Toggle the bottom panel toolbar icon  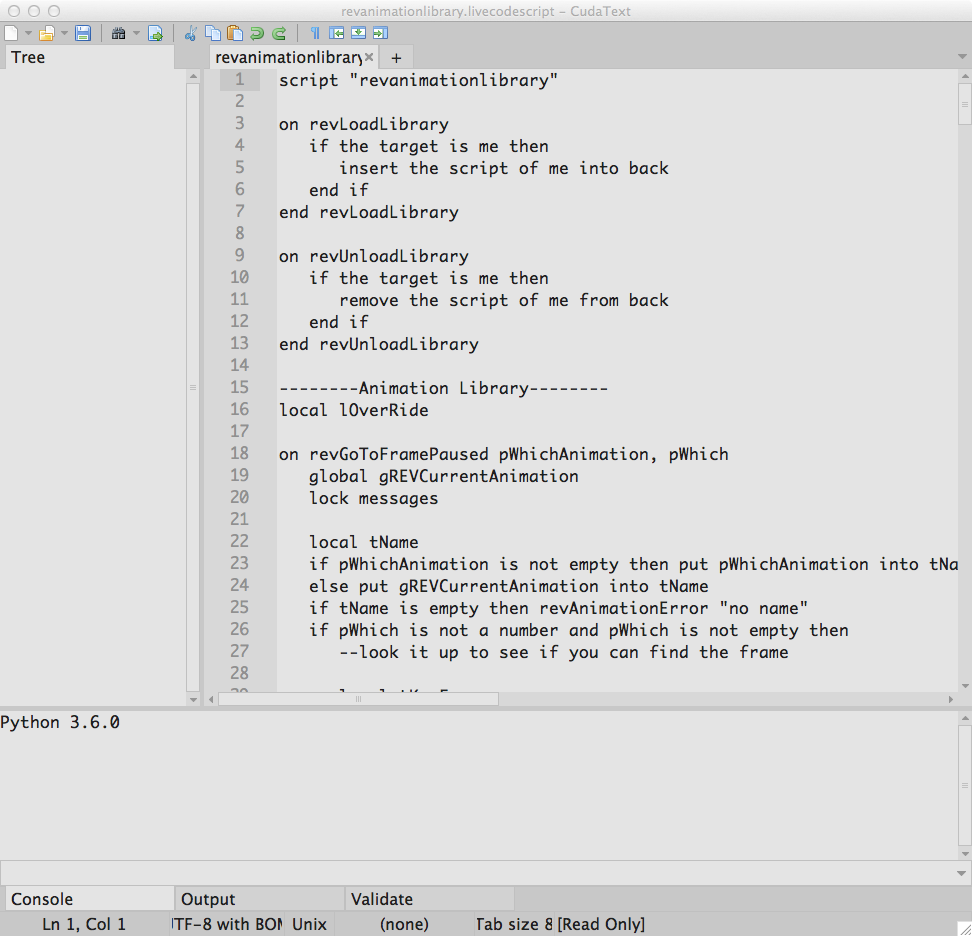(x=358, y=33)
